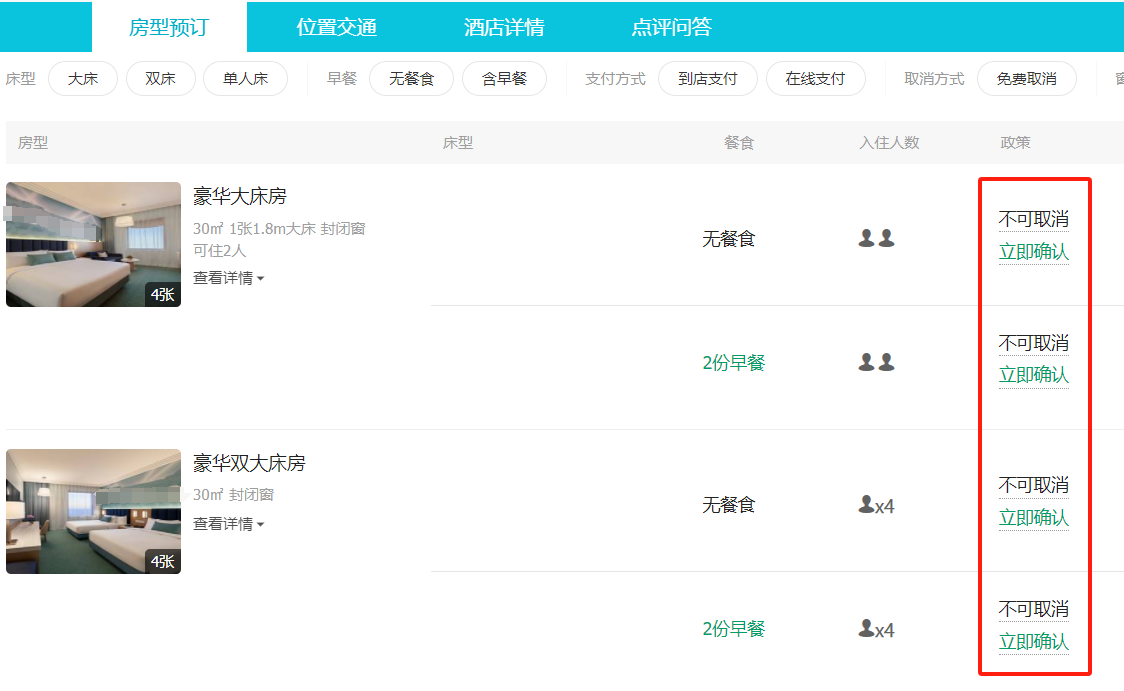The height and width of the screenshot is (691, 1124).
Task: Open photo count badge on 豪华大床房 image
Action: 162,294
